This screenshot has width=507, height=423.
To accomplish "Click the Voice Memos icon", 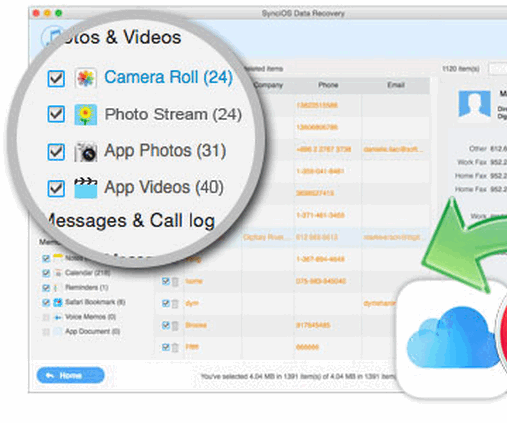I will [58, 317].
